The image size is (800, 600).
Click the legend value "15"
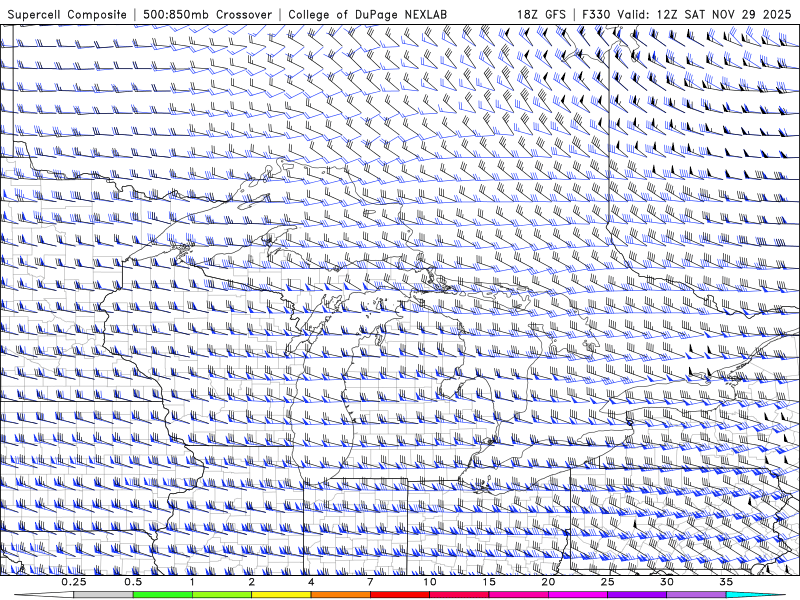(x=489, y=582)
